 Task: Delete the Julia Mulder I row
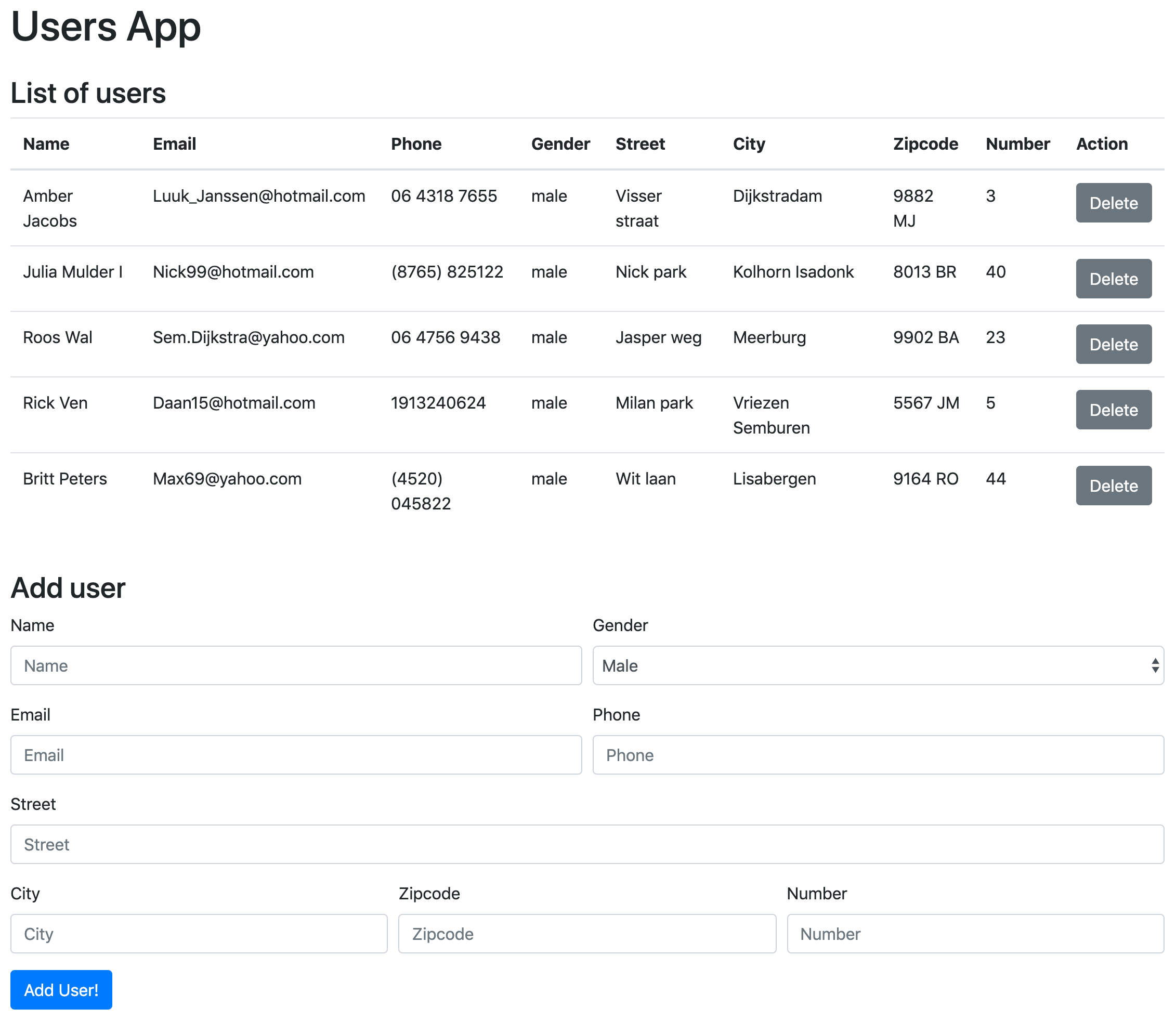coord(1113,279)
